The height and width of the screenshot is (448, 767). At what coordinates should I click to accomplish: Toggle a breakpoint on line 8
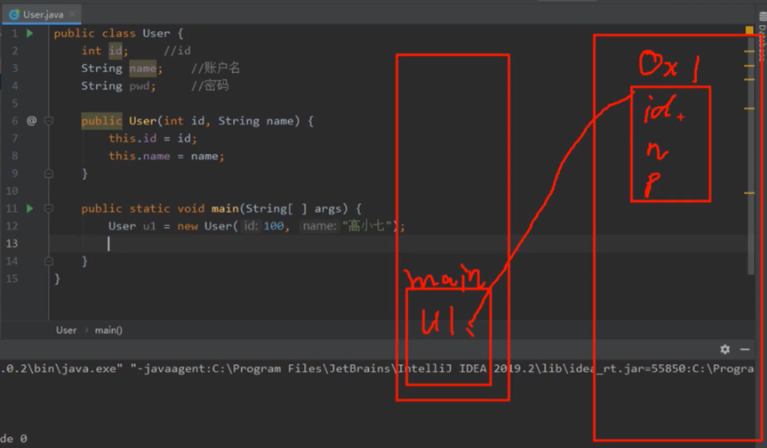(14, 156)
